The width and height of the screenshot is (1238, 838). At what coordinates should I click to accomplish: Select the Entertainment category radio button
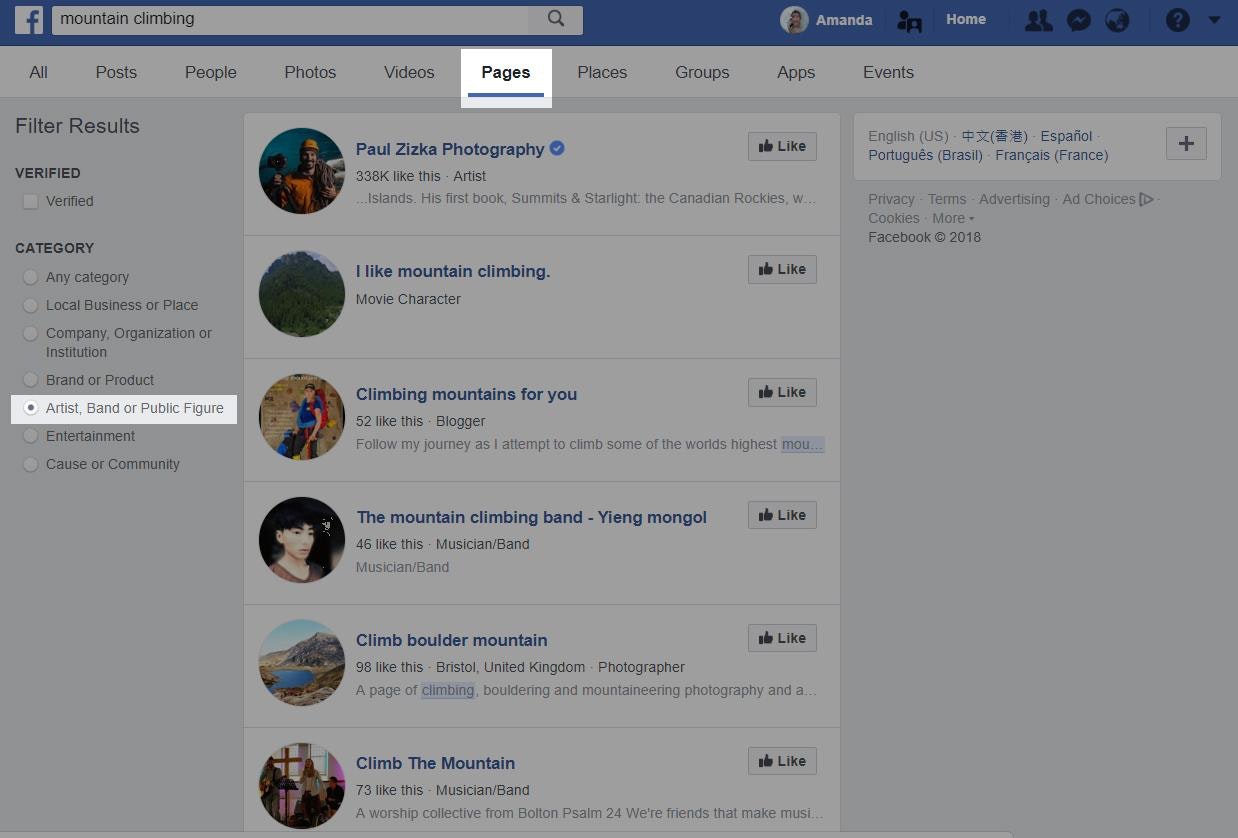point(31,436)
